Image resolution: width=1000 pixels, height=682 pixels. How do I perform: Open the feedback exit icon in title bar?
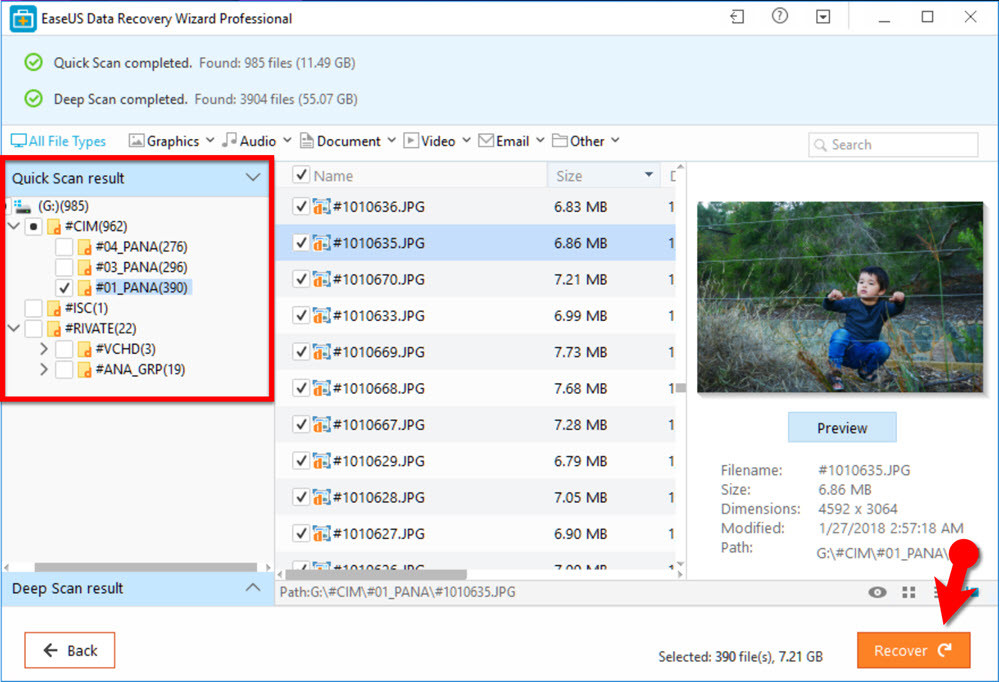click(x=735, y=17)
